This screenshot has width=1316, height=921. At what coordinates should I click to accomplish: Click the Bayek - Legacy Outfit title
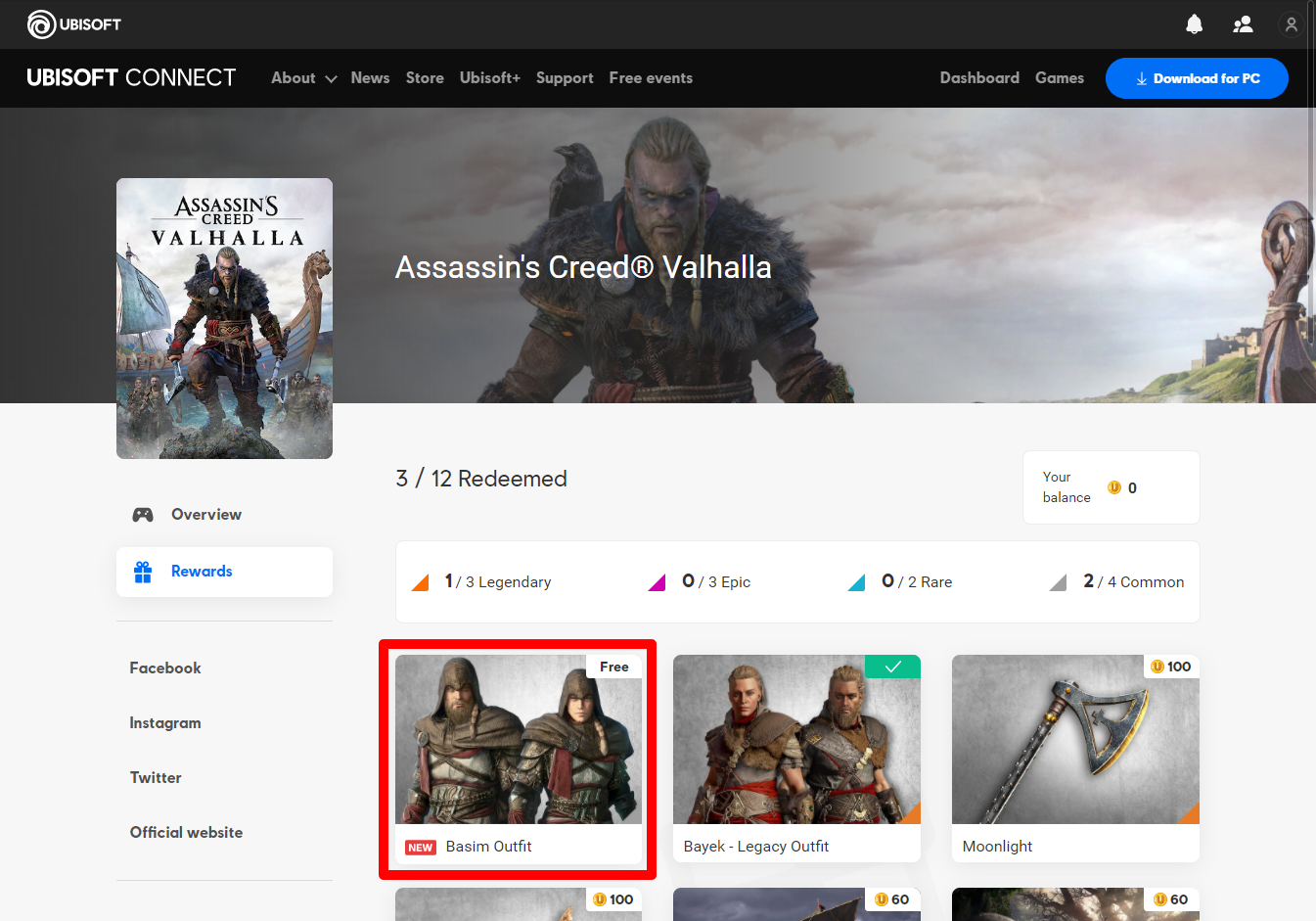coord(755,847)
